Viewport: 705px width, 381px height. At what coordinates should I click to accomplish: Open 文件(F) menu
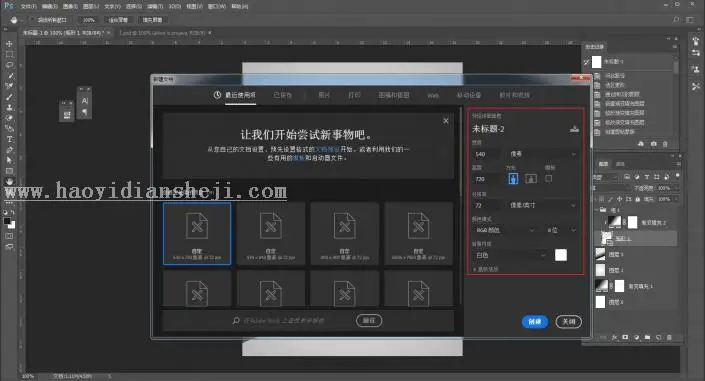[x=28, y=6]
